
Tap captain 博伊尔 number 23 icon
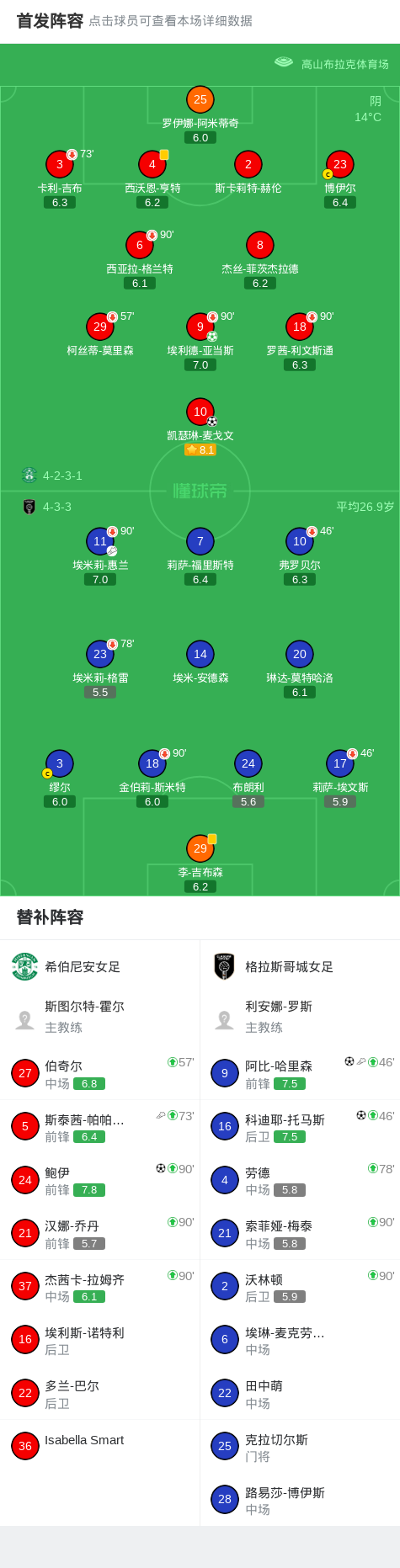340,164
